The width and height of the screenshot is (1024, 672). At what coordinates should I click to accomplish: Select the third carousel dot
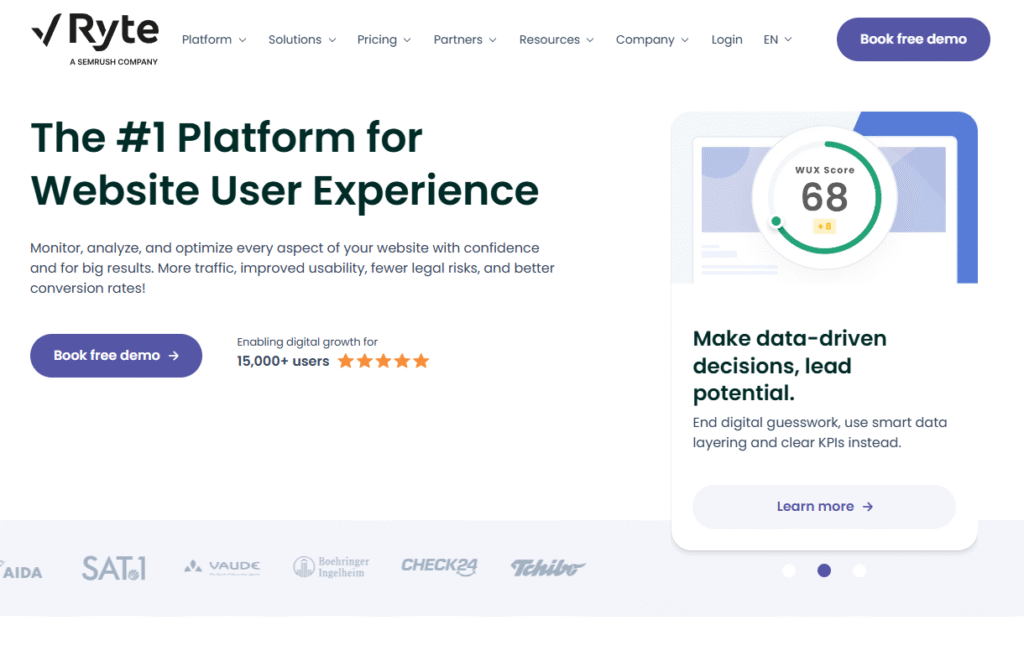[x=859, y=571]
